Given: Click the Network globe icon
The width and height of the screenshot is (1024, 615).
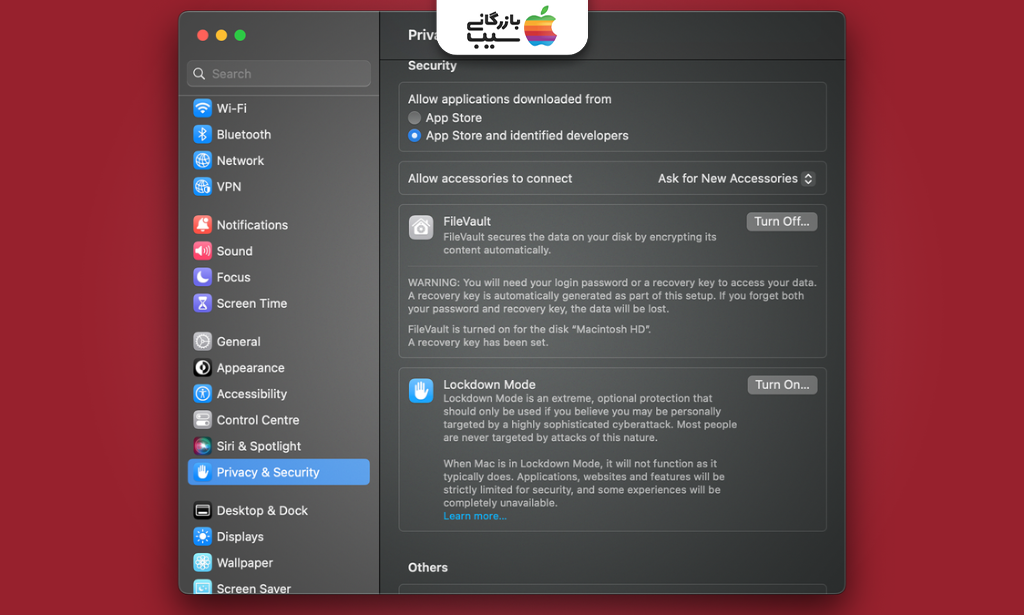Looking at the screenshot, I should pyautogui.click(x=202, y=160).
